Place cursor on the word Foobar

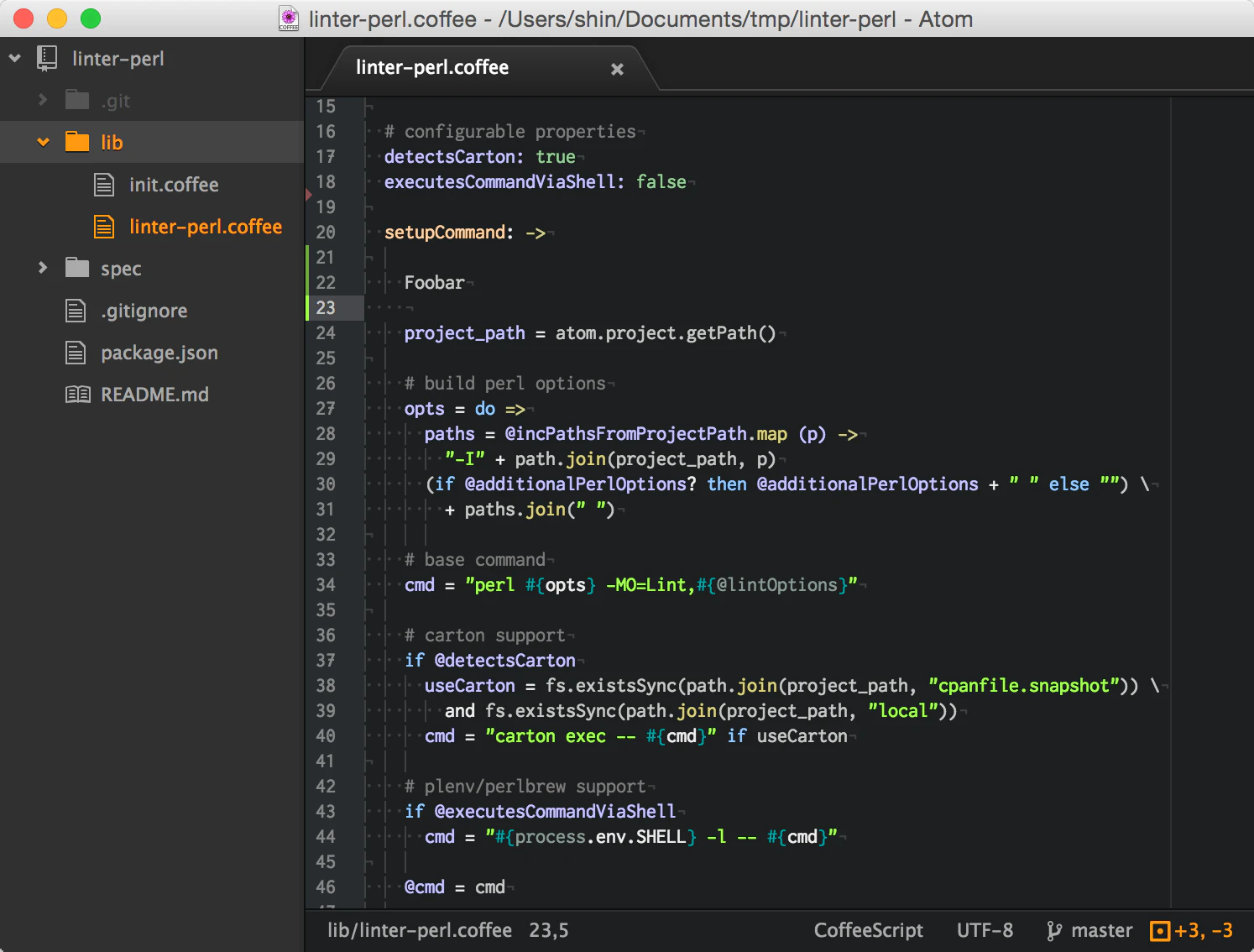[434, 283]
